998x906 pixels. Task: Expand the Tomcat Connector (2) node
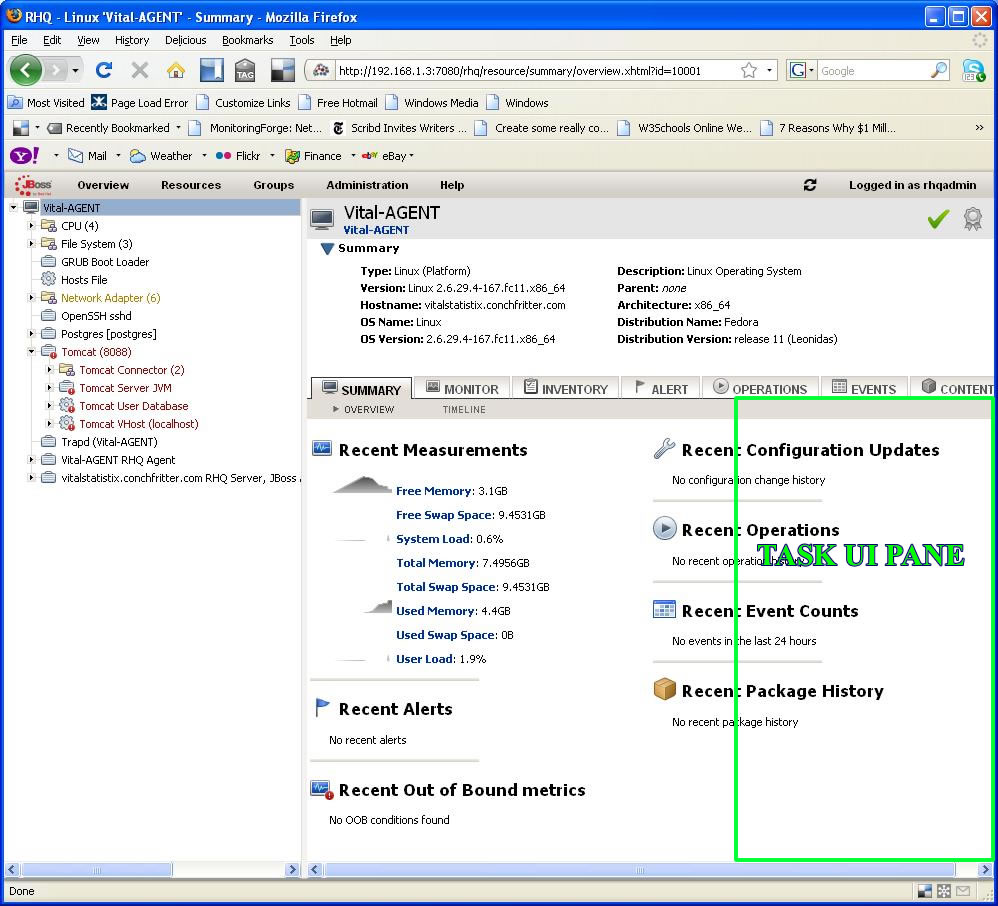point(50,369)
